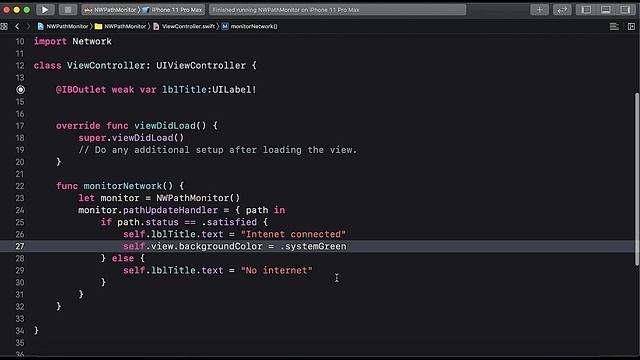Toggle the Inspectors panel visibility
The image size is (640, 360).
[625, 10]
